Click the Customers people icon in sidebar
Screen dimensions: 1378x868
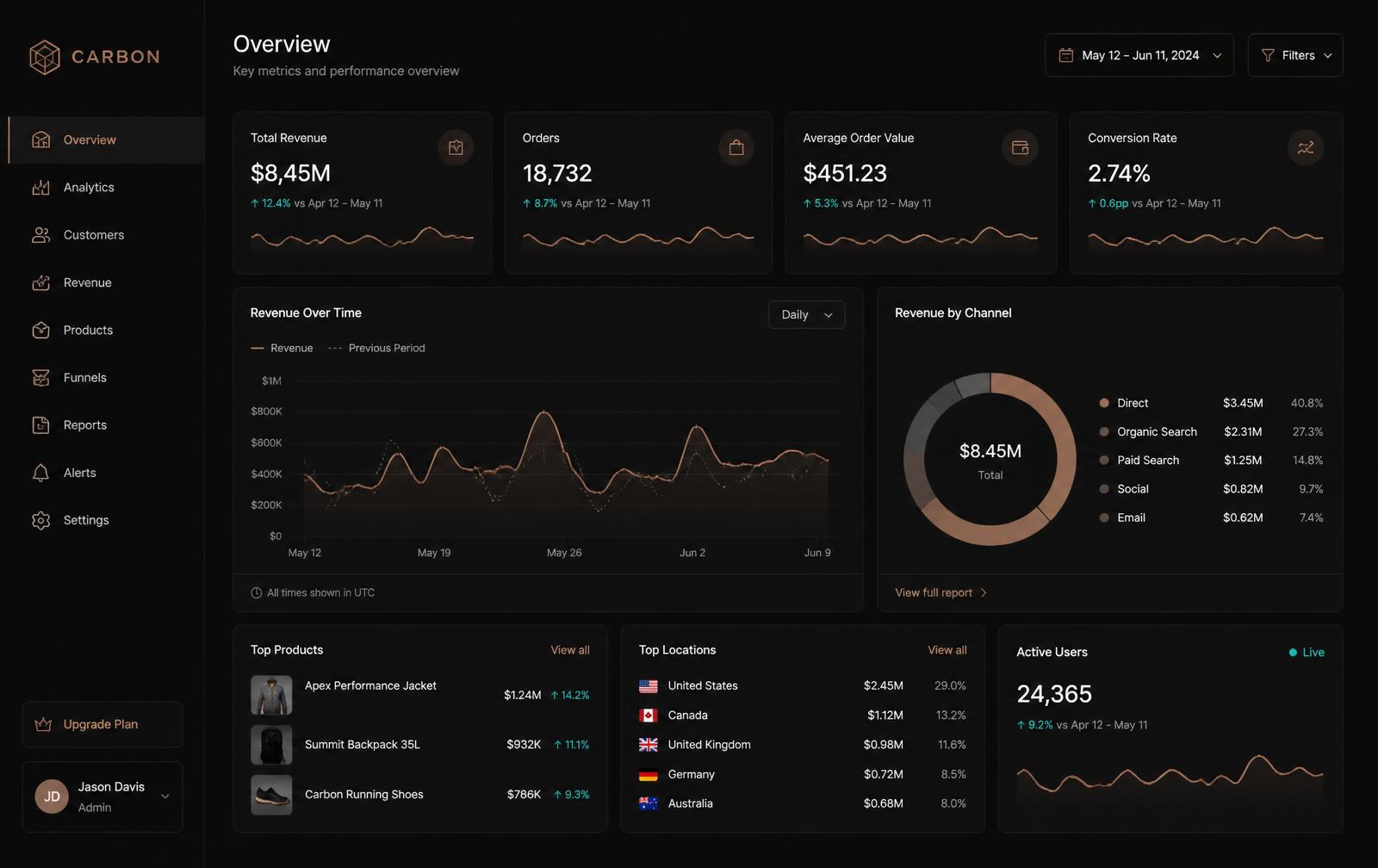click(x=40, y=235)
